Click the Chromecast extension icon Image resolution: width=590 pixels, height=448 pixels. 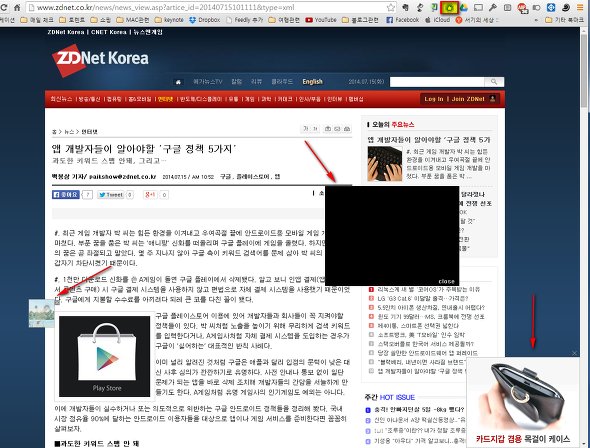pyautogui.click(x=478, y=7)
